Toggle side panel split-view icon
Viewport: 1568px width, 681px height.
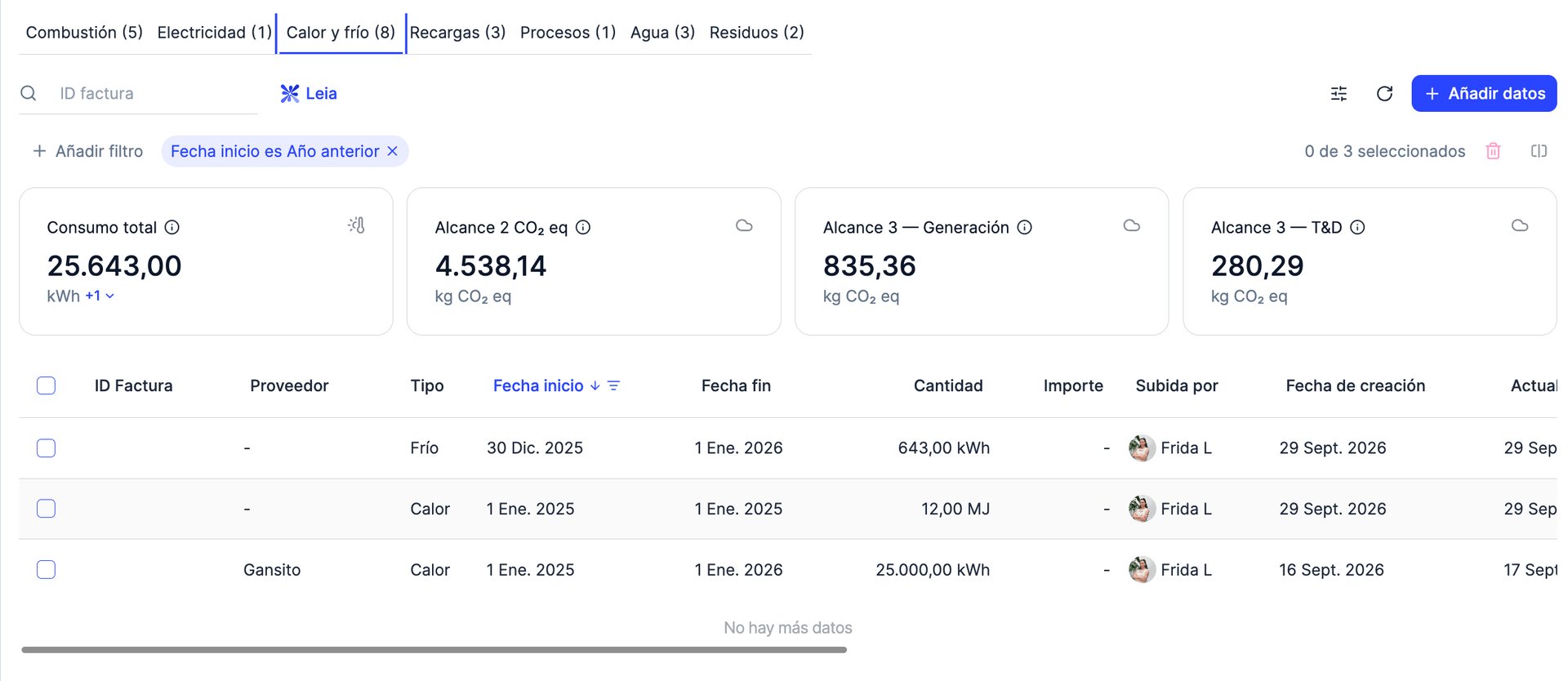[x=1539, y=151]
